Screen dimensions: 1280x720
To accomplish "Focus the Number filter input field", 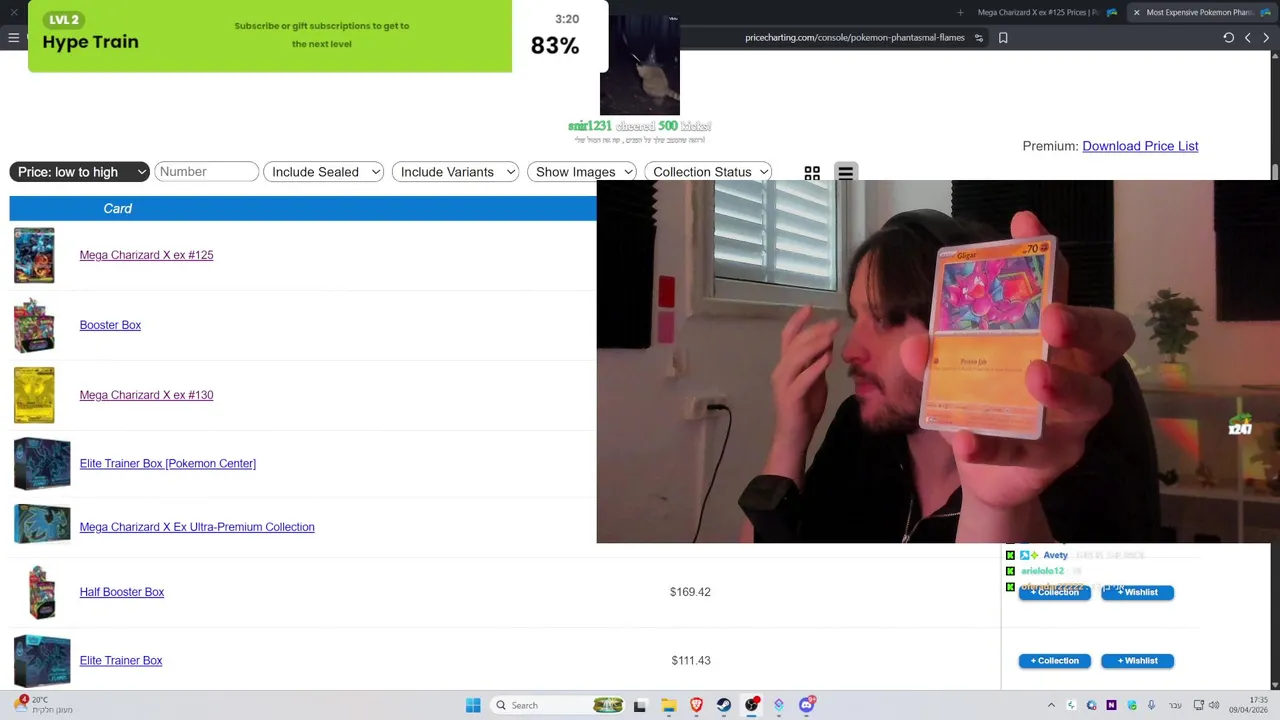I will coord(206,172).
